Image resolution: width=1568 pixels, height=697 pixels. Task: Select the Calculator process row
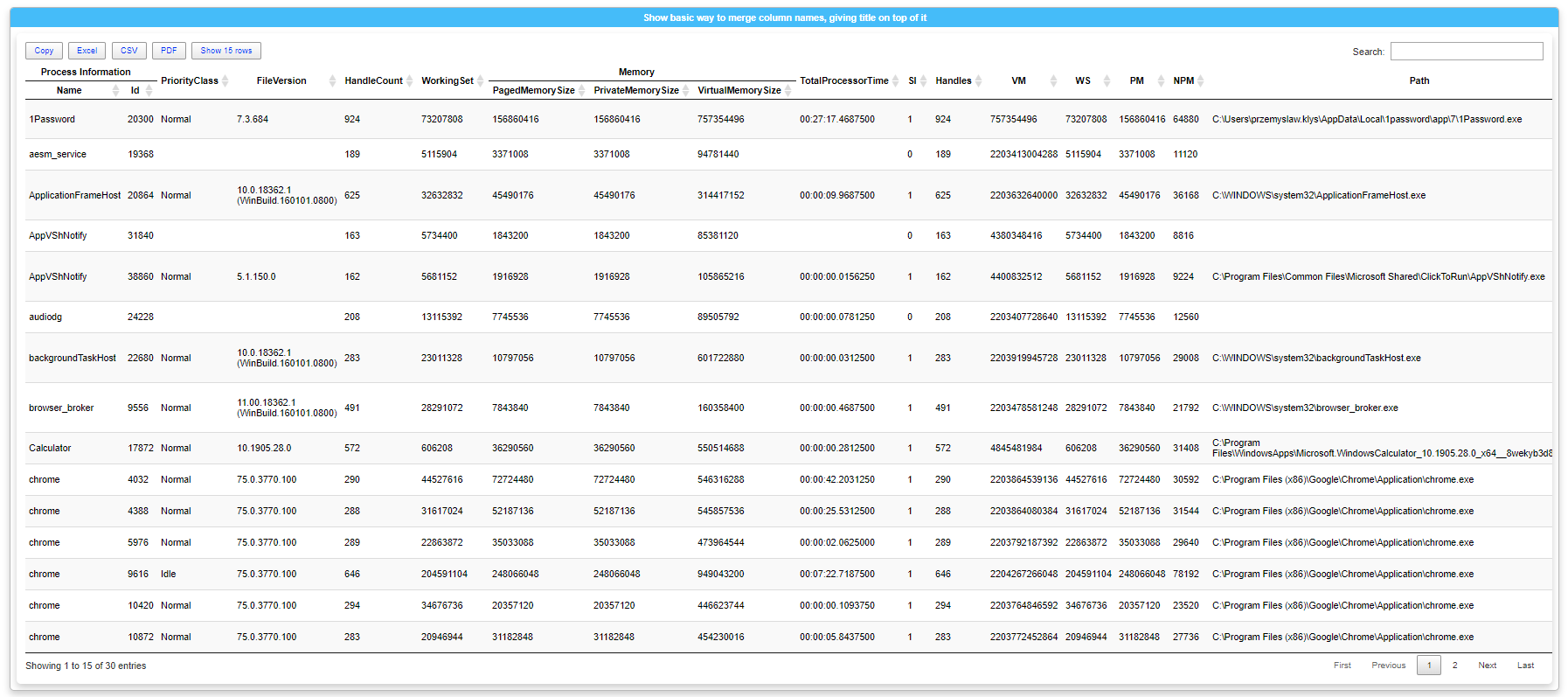[x=50, y=449]
